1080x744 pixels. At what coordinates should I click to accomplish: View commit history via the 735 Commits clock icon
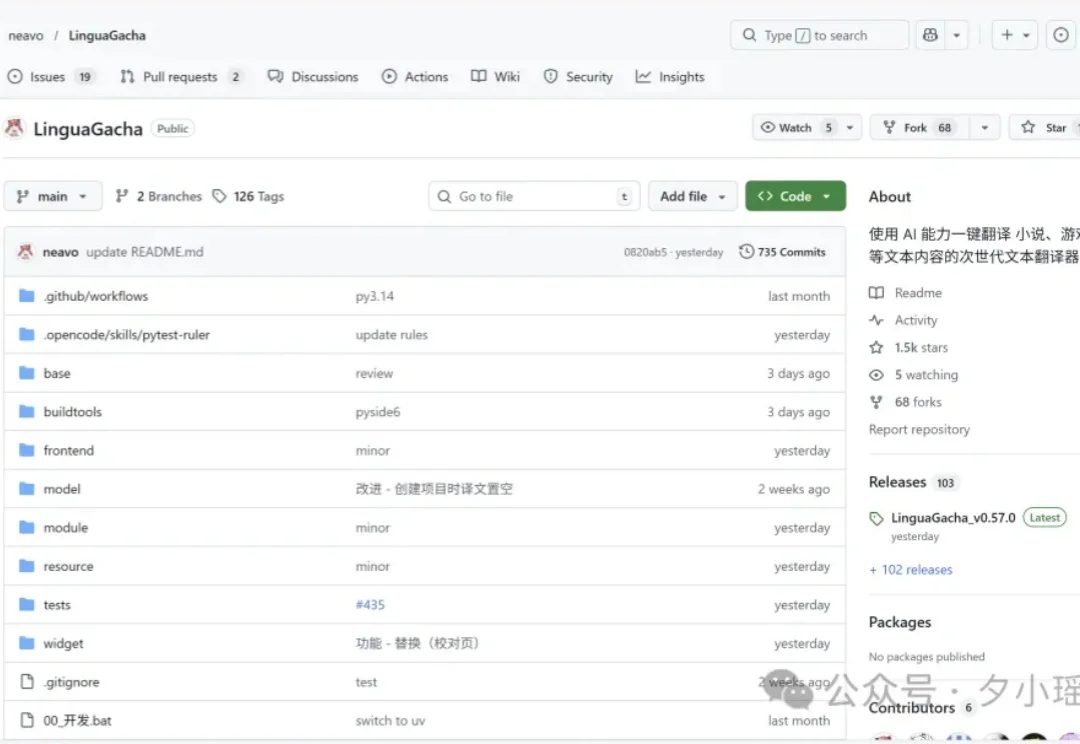[x=745, y=251]
